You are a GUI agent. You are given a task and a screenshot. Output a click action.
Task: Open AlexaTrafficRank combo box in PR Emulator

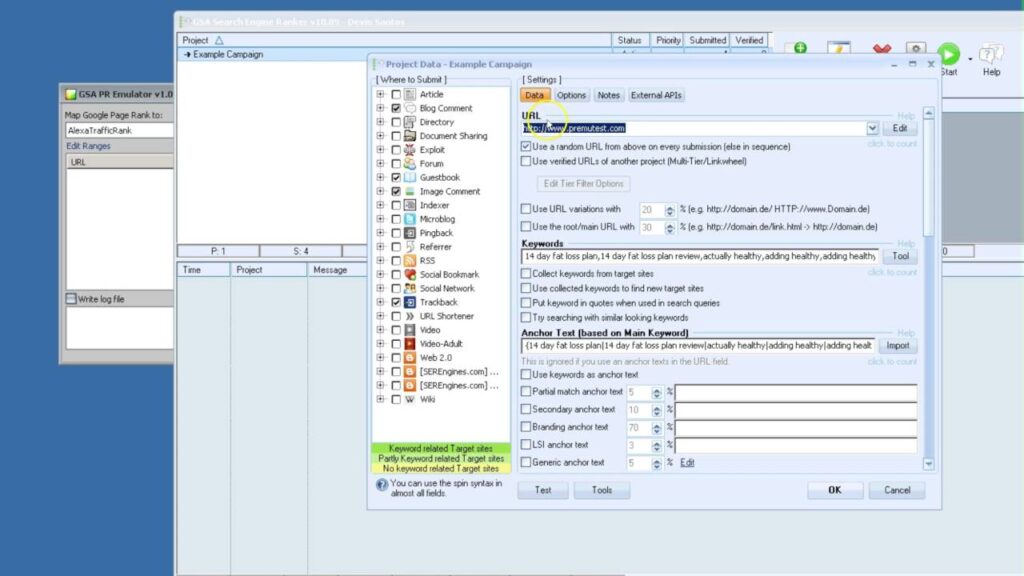pyautogui.click(x=119, y=130)
